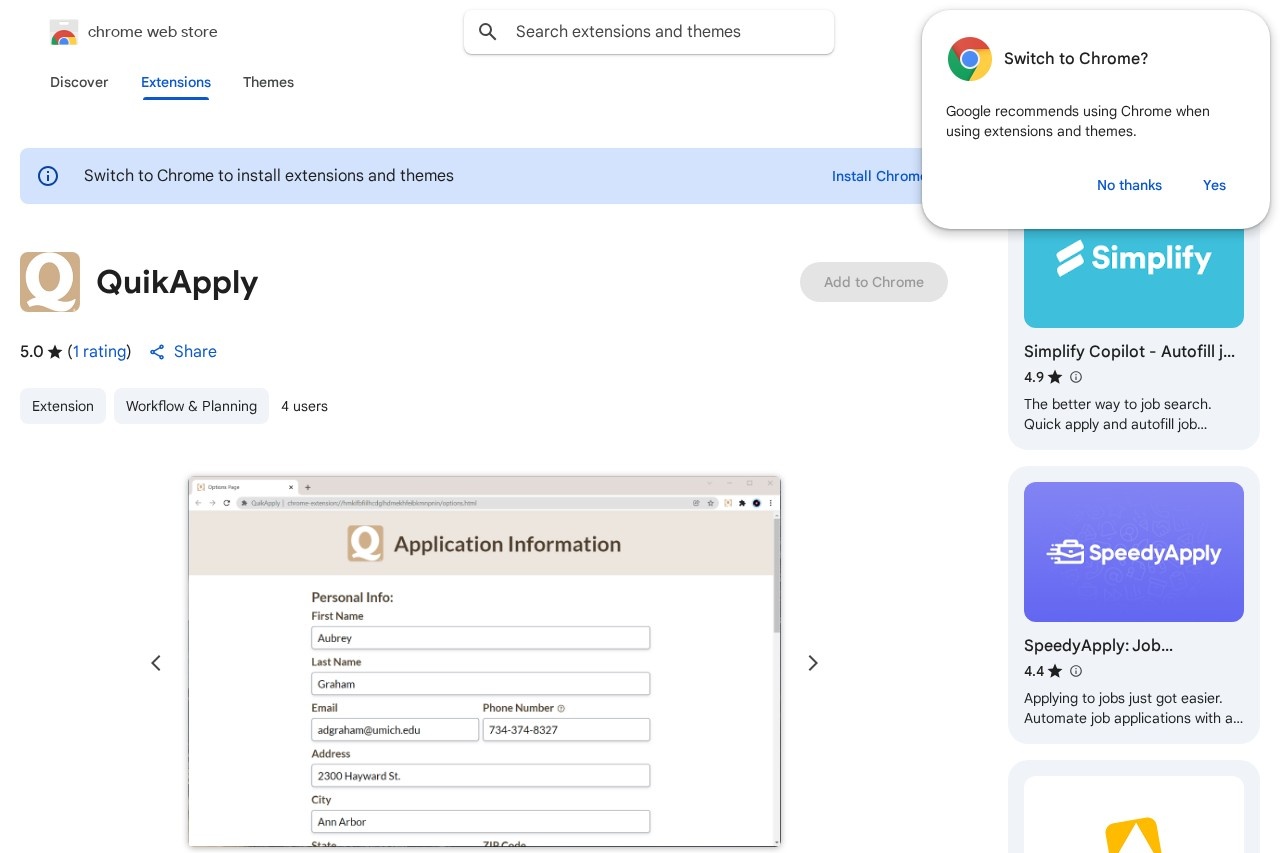This screenshot has height=853, width=1280.
Task: Open the SpeedyApply extension thumbnail
Action: 1133,552
